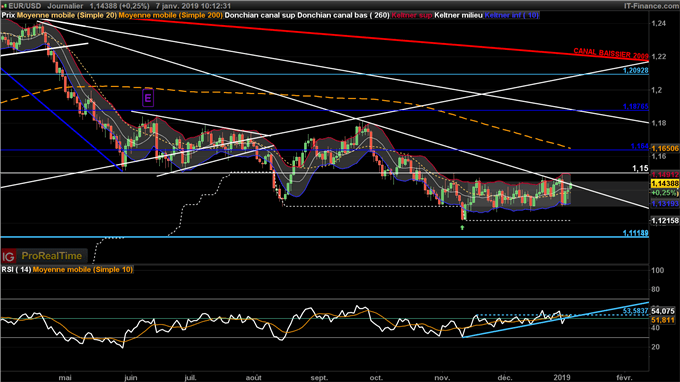Click RSI Moyenne mobile (Simple 10) label
Screen dimensions: 680x382
83,270
